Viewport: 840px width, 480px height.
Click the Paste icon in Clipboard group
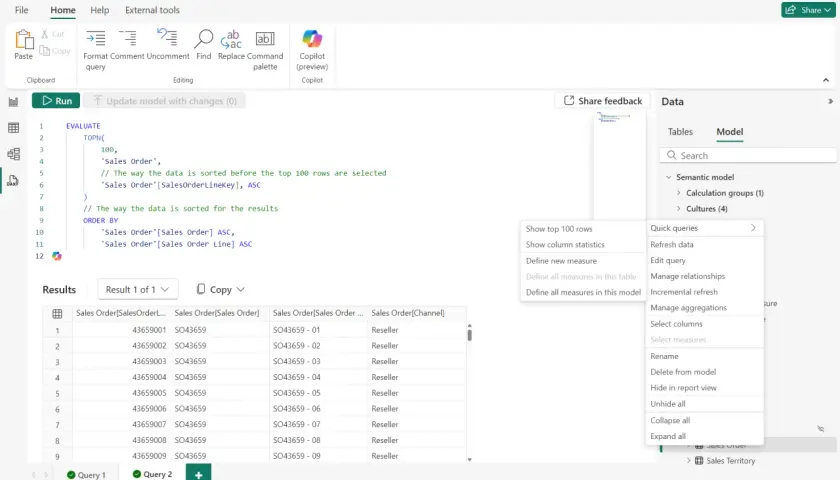click(24, 39)
